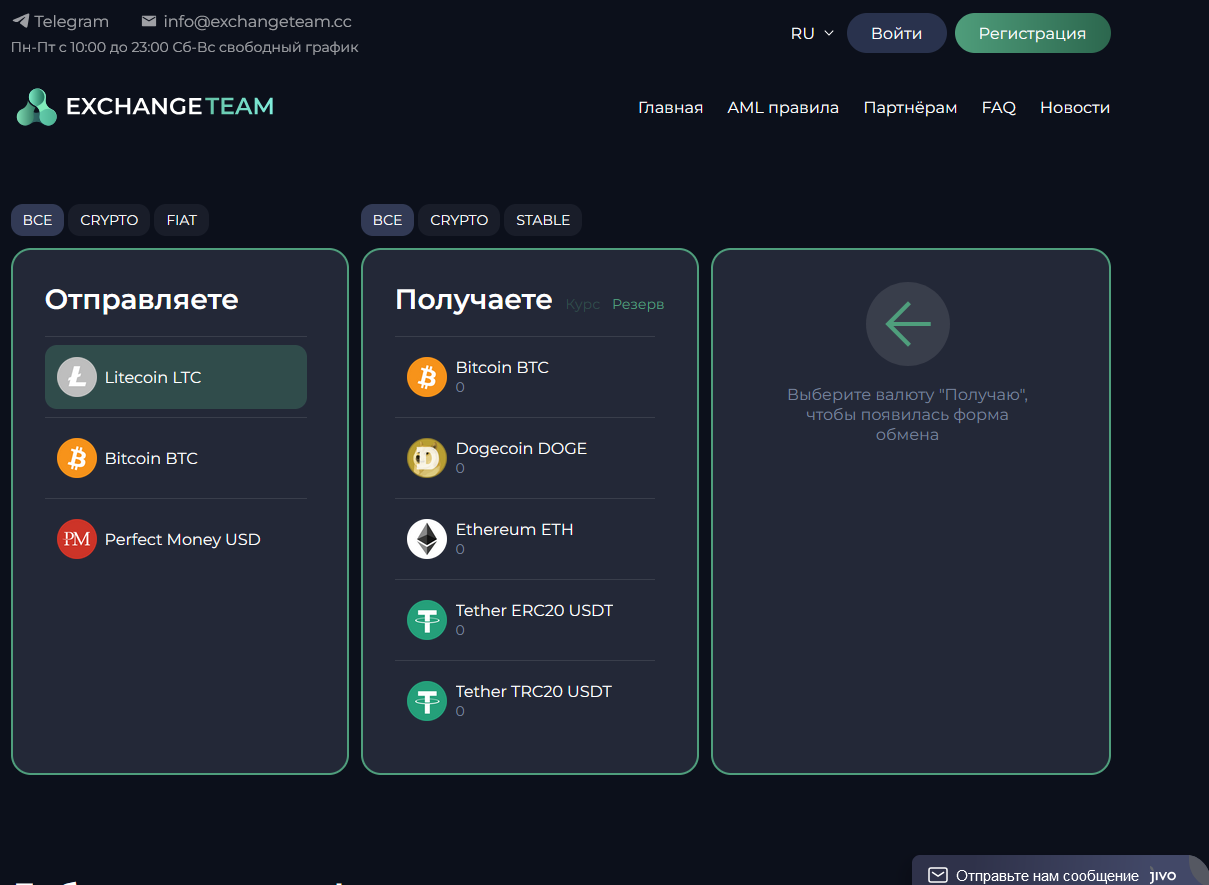Select CRYPTO filter above Получаете
This screenshot has width=1209, height=885.
coord(459,220)
